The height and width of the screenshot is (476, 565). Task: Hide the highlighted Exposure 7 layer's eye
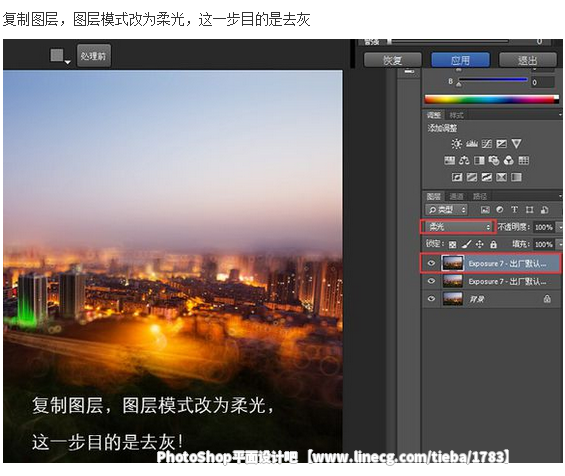[x=431, y=263]
